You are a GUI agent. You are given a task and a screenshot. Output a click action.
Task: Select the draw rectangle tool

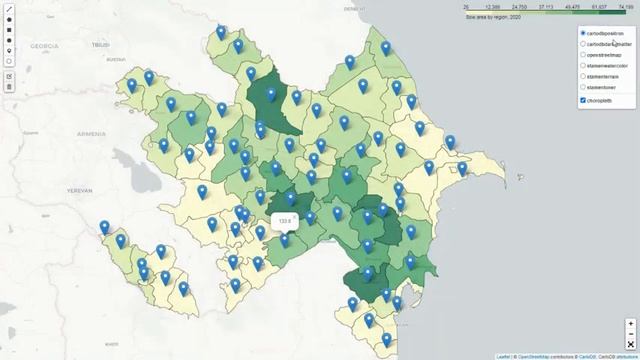tap(9, 30)
